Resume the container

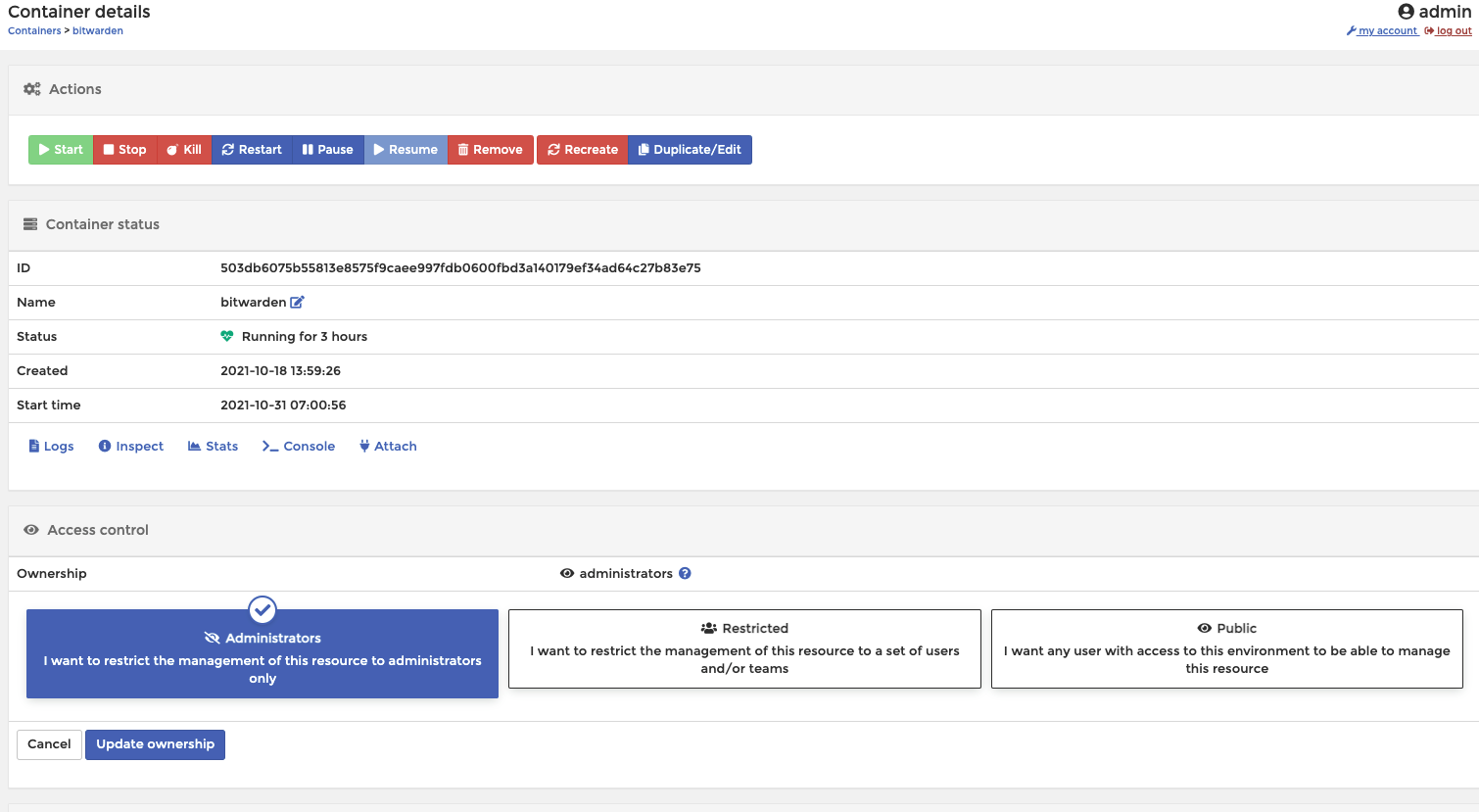(406, 150)
